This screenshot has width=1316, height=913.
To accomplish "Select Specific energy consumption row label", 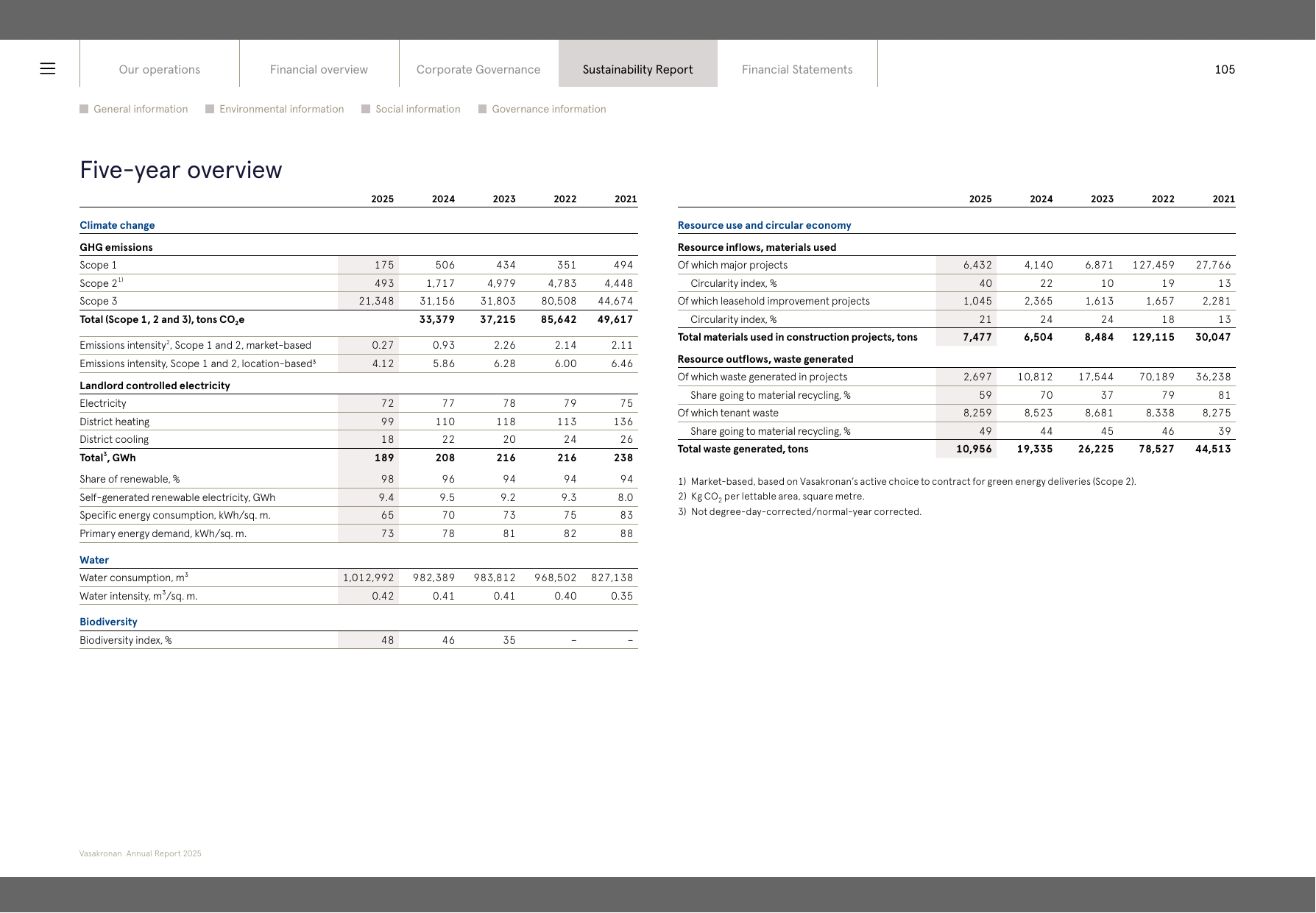I will (175, 515).
